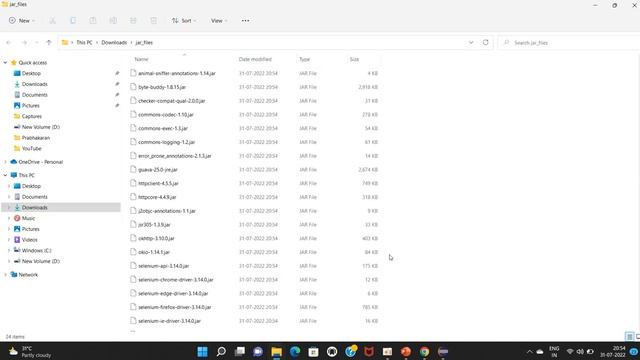Open Google Chrome from the taskbar
Image resolution: width=640 pixels, height=360 pixels.
pyautogui.click(x=424, y=351)
